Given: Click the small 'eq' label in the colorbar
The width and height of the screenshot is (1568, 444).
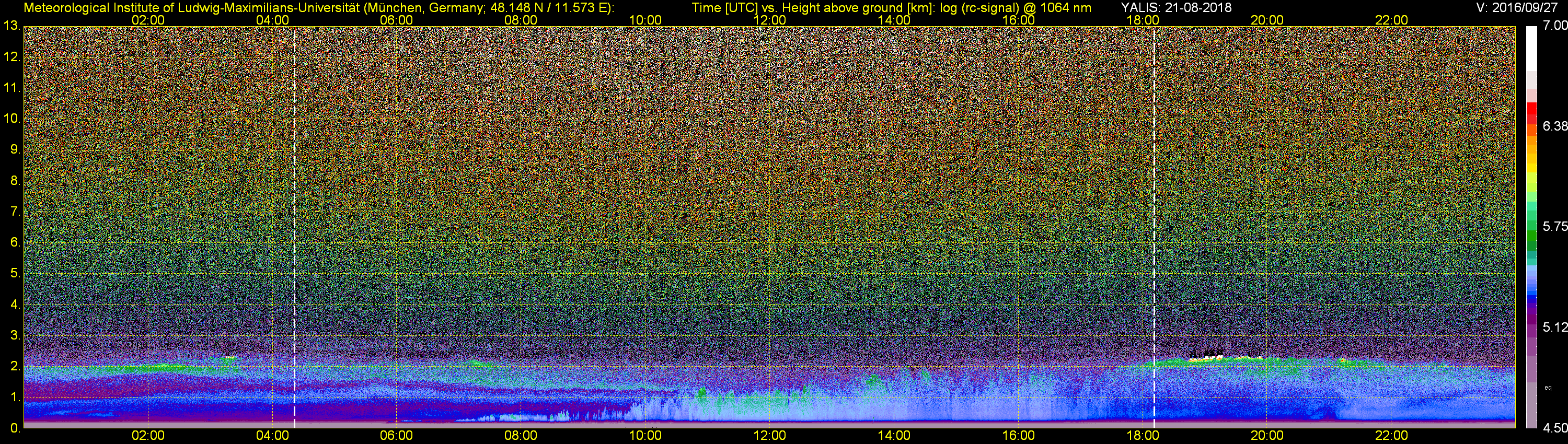Looking at the screenshot, I should (1548, 388).
